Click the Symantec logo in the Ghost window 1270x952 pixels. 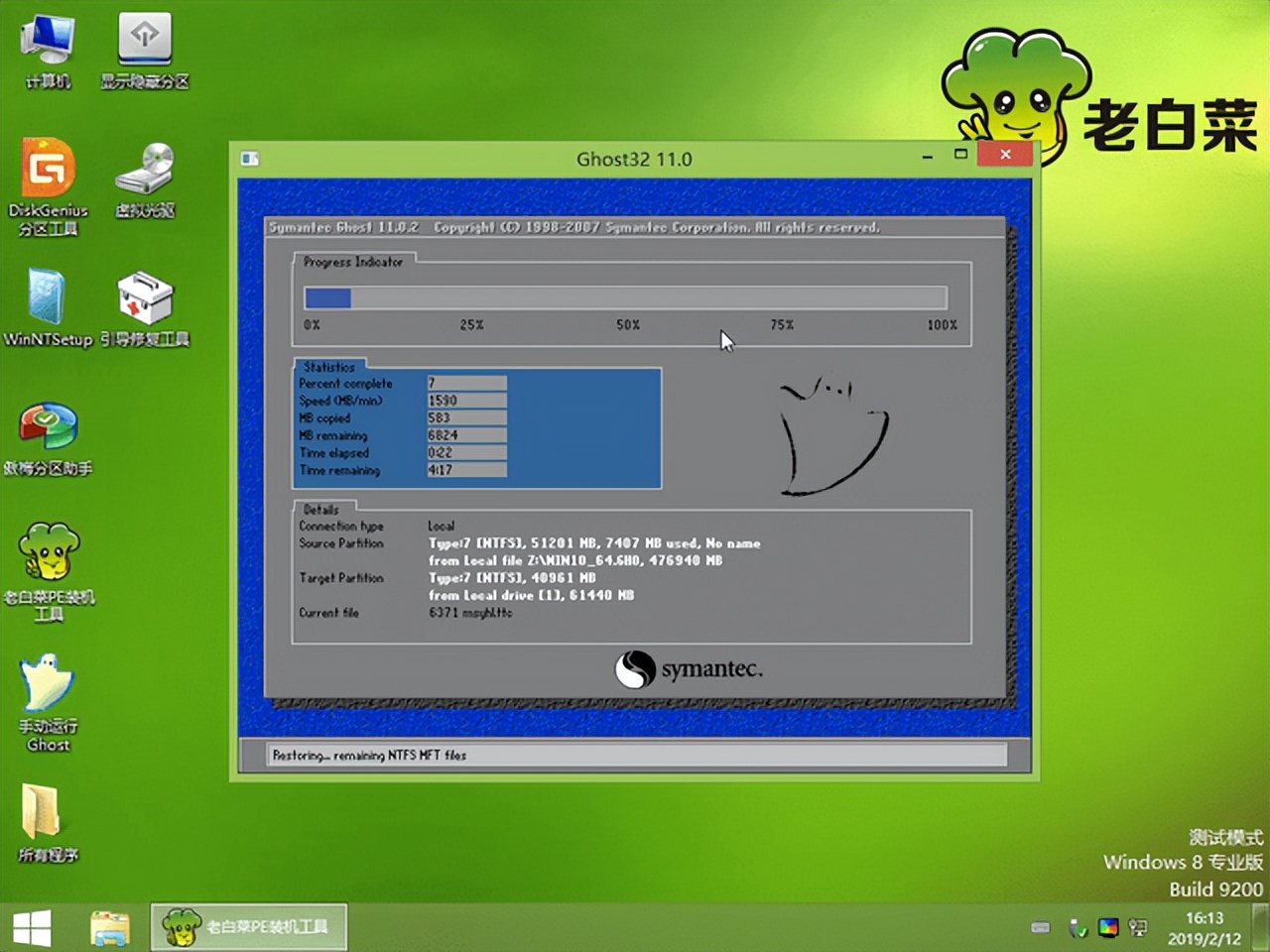pyautogui.click(x=689, y=669)
